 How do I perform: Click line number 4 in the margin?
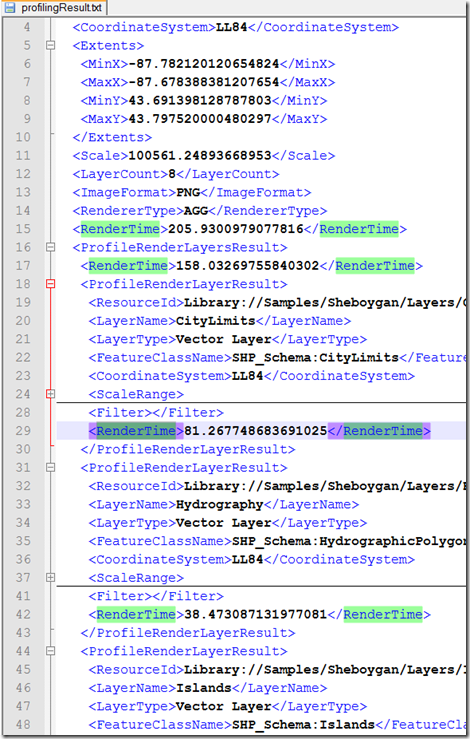coord(26,27)
